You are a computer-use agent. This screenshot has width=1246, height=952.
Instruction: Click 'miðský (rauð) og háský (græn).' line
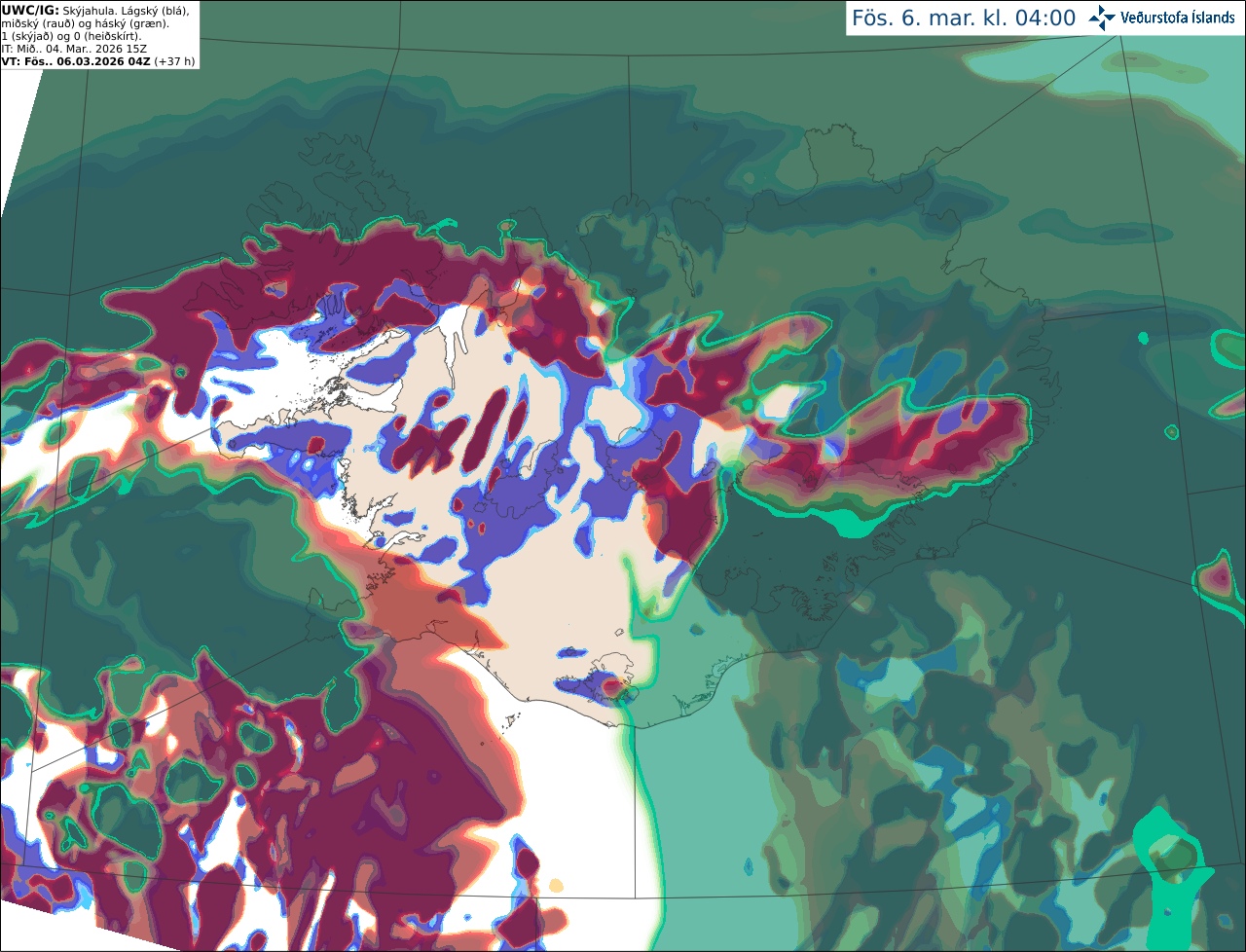pos(85,23)
